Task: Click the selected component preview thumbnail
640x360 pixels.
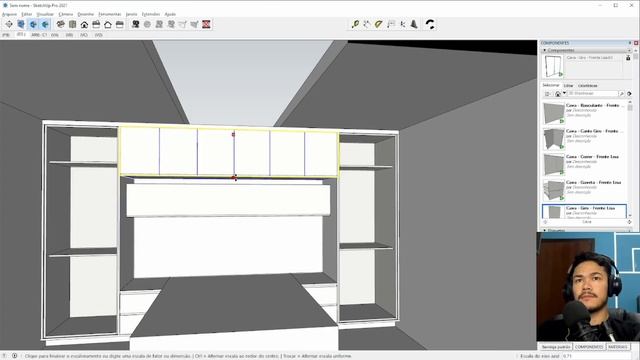Action: 553,66
